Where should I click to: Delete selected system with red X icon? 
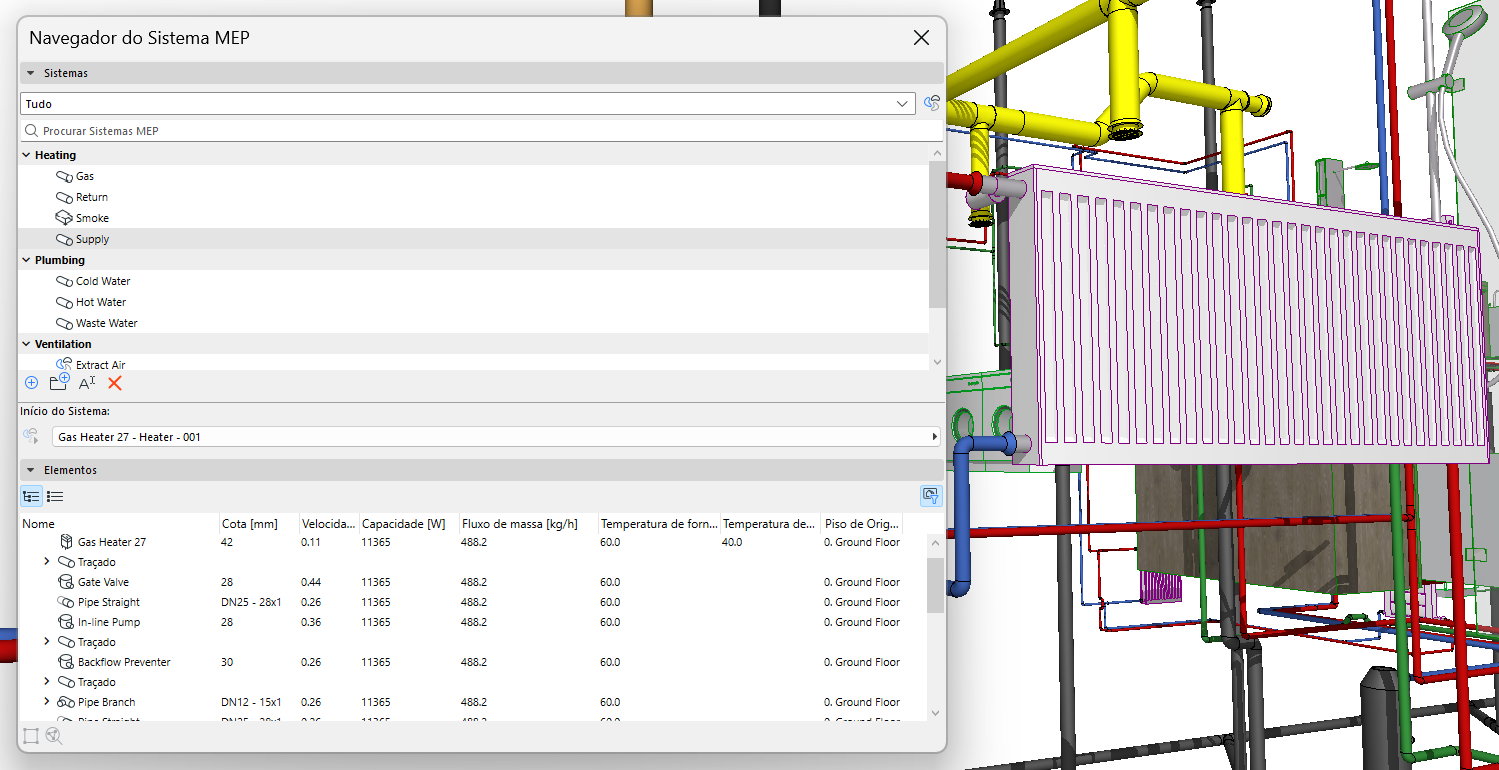[x=115, y=383]
